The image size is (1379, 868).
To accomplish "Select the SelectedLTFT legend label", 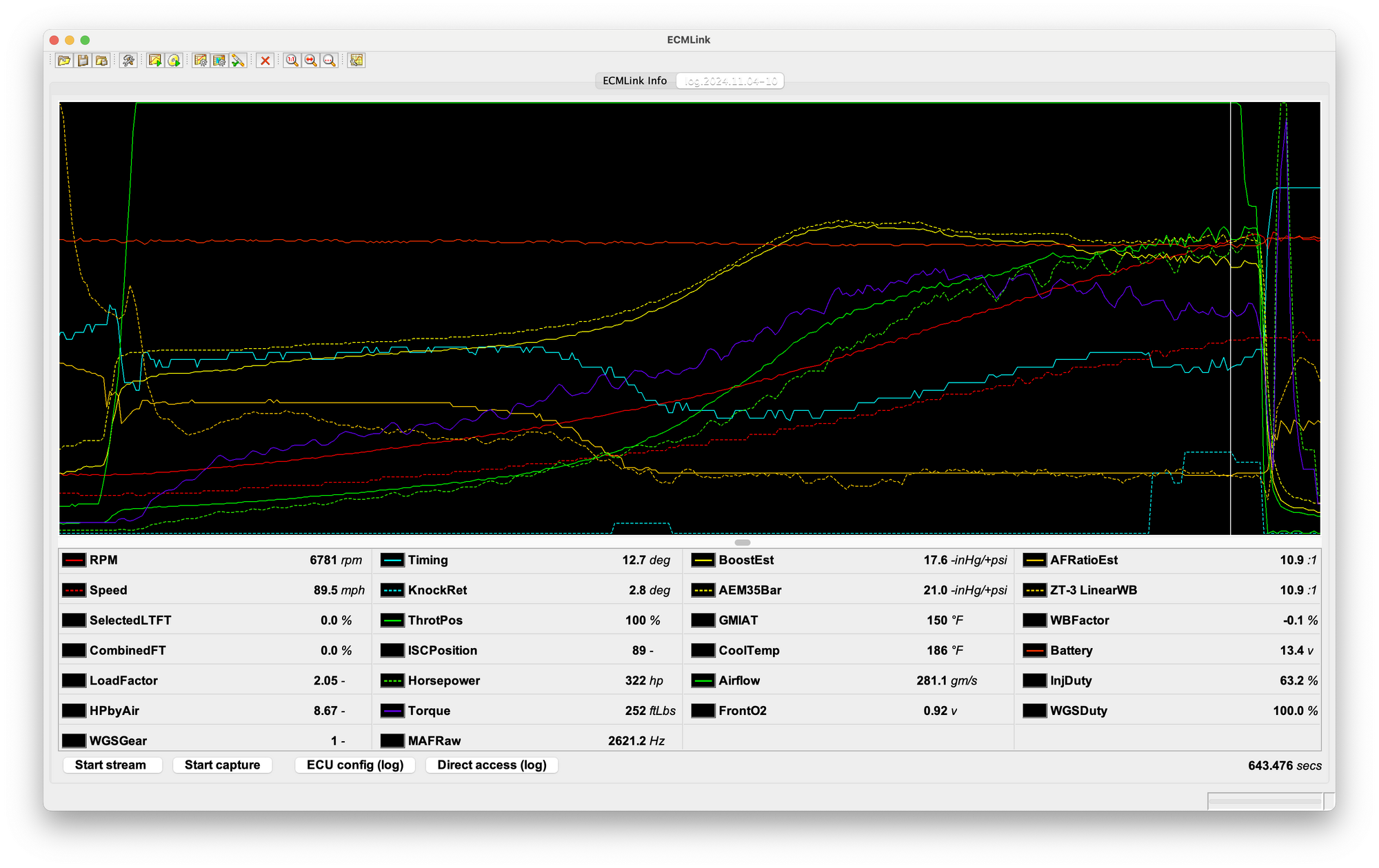I will (x=130, y=620).
